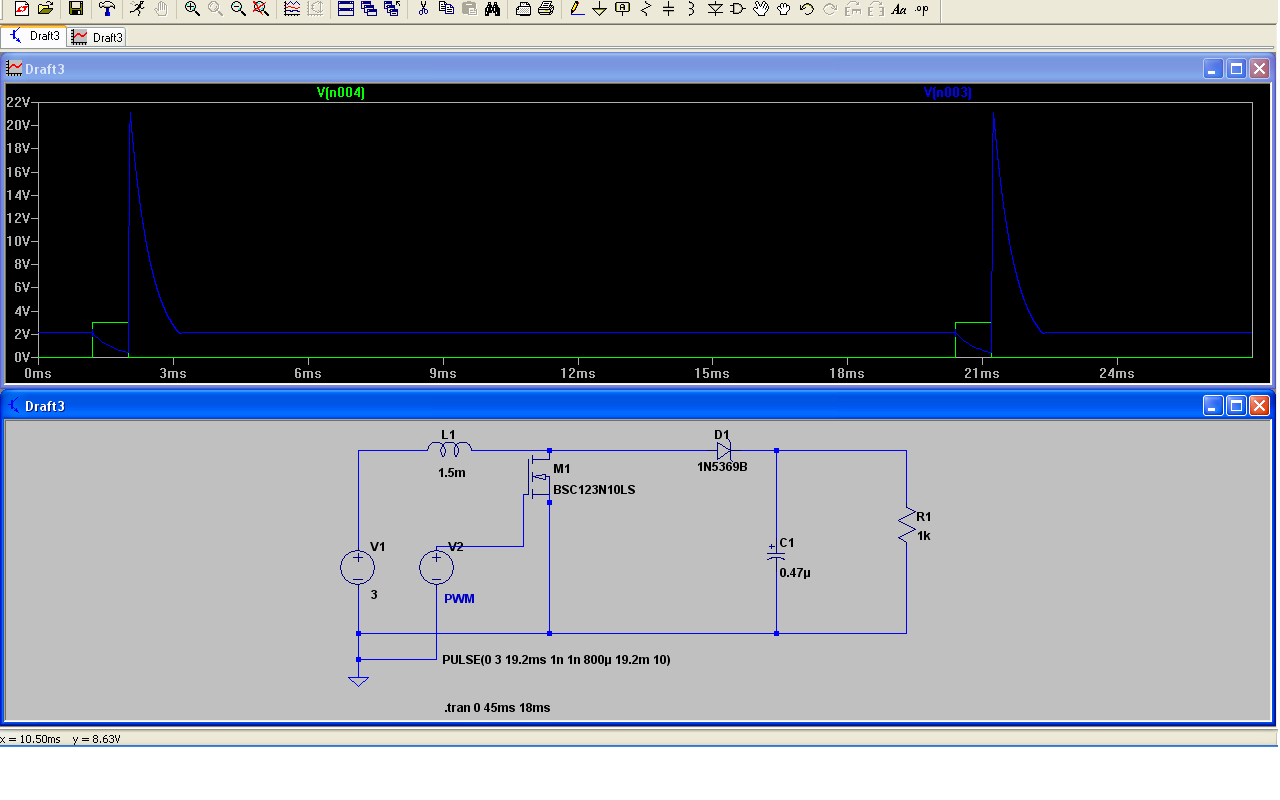Click the Print Setup icon
Image resolution: width=1280 pixels, height=800 pixels.
[x=523, y=9]
